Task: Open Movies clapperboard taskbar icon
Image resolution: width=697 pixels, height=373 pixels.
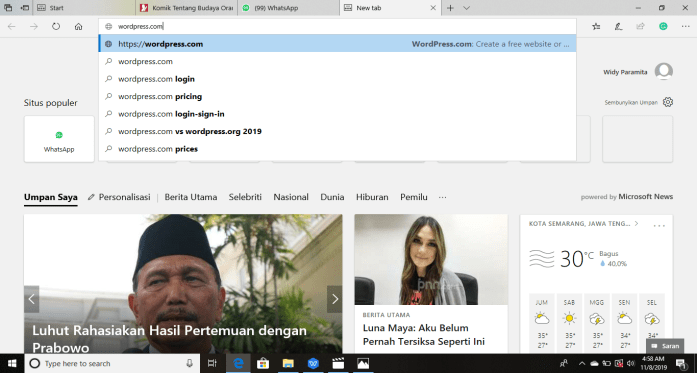Action: [x=338, y=364]
